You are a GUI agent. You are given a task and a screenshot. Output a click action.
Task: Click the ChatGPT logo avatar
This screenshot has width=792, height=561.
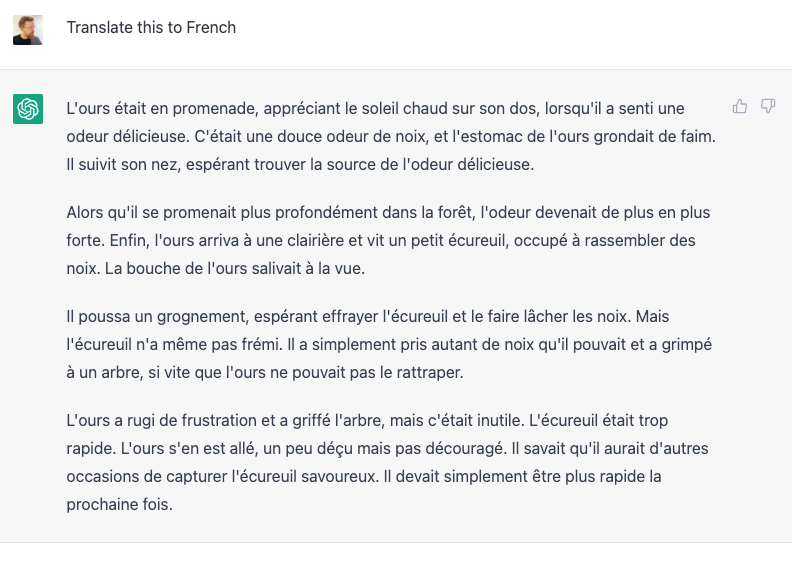coord(28,108)
